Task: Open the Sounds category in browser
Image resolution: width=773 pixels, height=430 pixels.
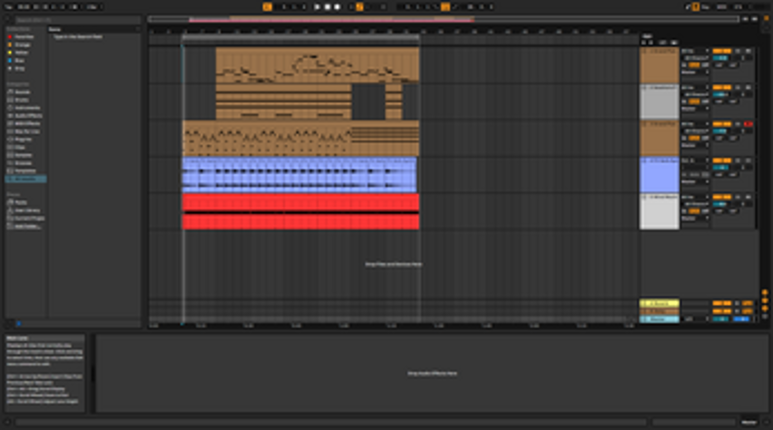Action: pos(22,92)
